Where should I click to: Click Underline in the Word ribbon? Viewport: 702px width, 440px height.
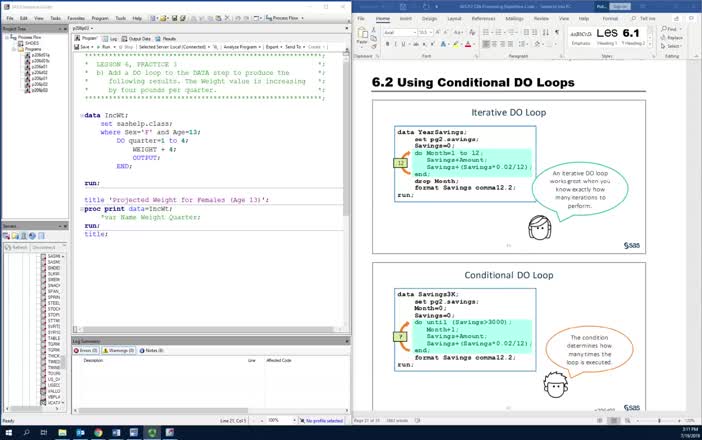[x=403, y=44]
